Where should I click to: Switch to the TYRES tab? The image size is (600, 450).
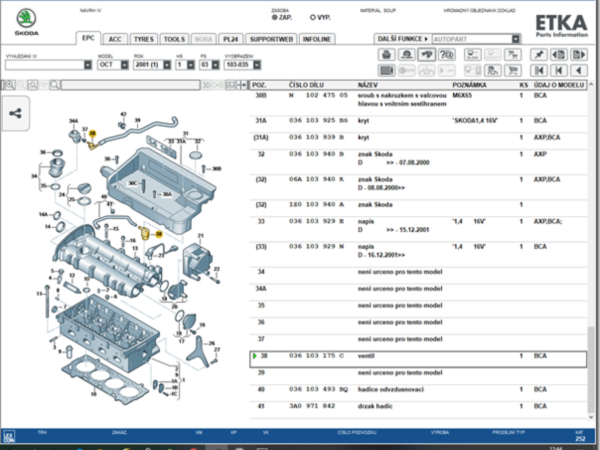(x=143, y=39)
